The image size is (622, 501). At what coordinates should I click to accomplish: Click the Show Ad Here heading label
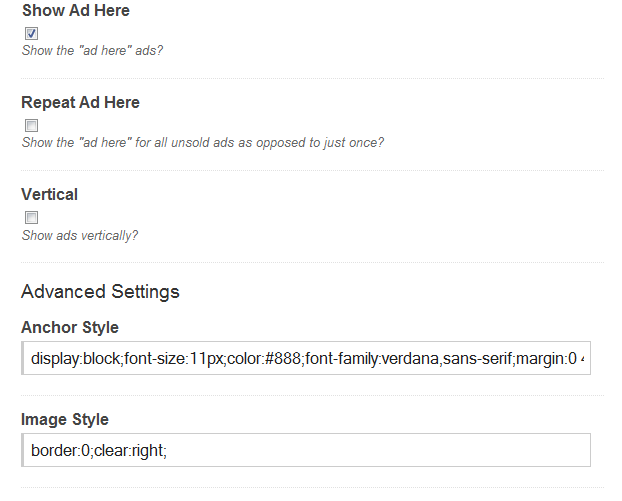[76, 10]
